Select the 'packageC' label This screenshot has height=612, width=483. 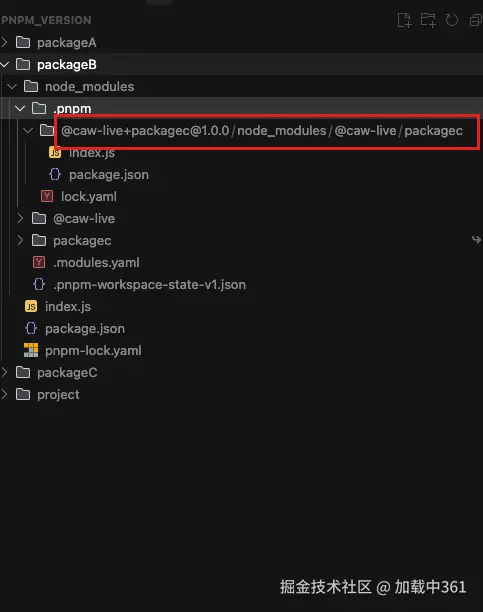(x=67, y=373)
